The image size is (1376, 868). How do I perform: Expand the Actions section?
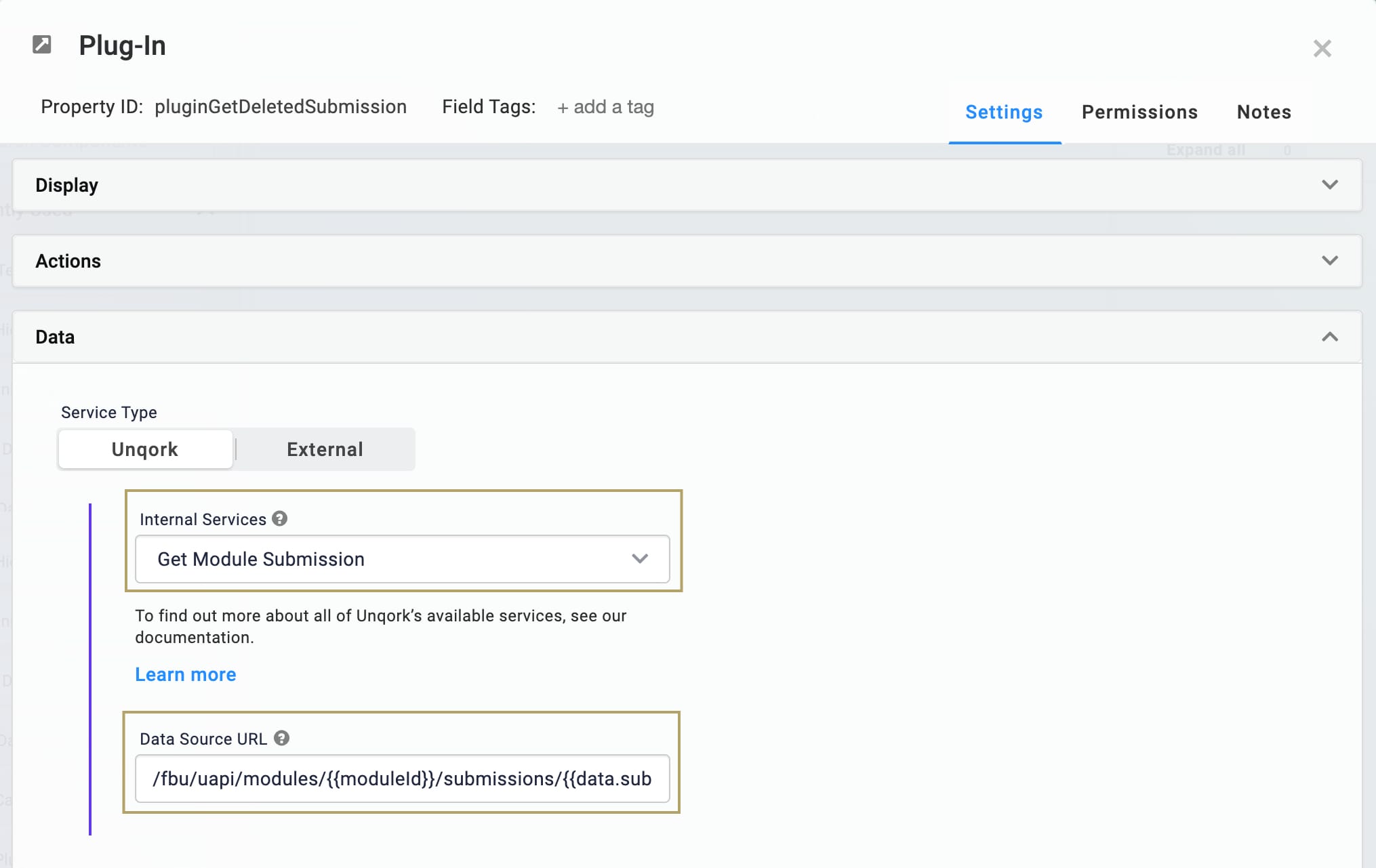[687, 261]
